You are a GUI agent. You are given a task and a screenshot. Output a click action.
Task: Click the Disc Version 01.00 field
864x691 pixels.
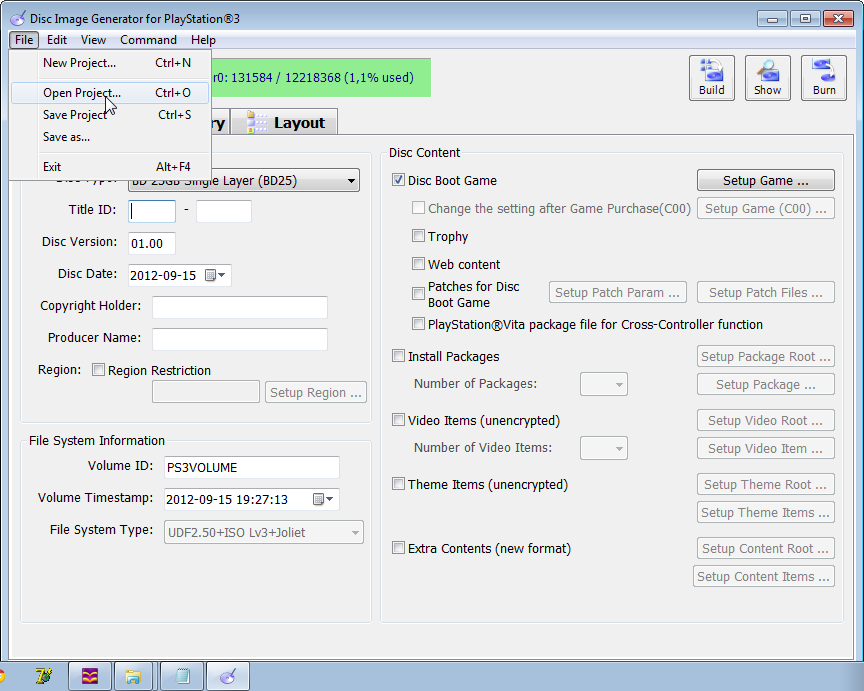152,243
